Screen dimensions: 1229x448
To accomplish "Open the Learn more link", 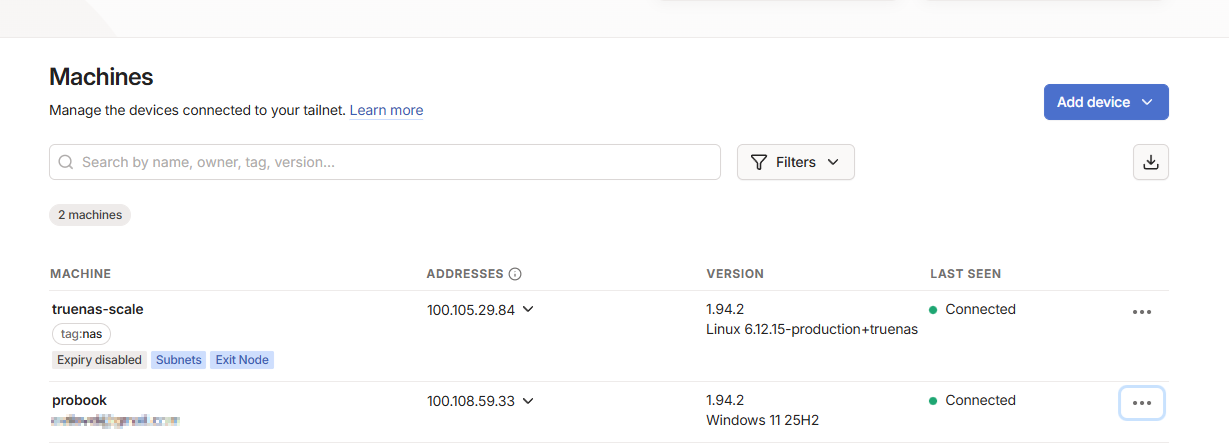I will click(386, 110).
